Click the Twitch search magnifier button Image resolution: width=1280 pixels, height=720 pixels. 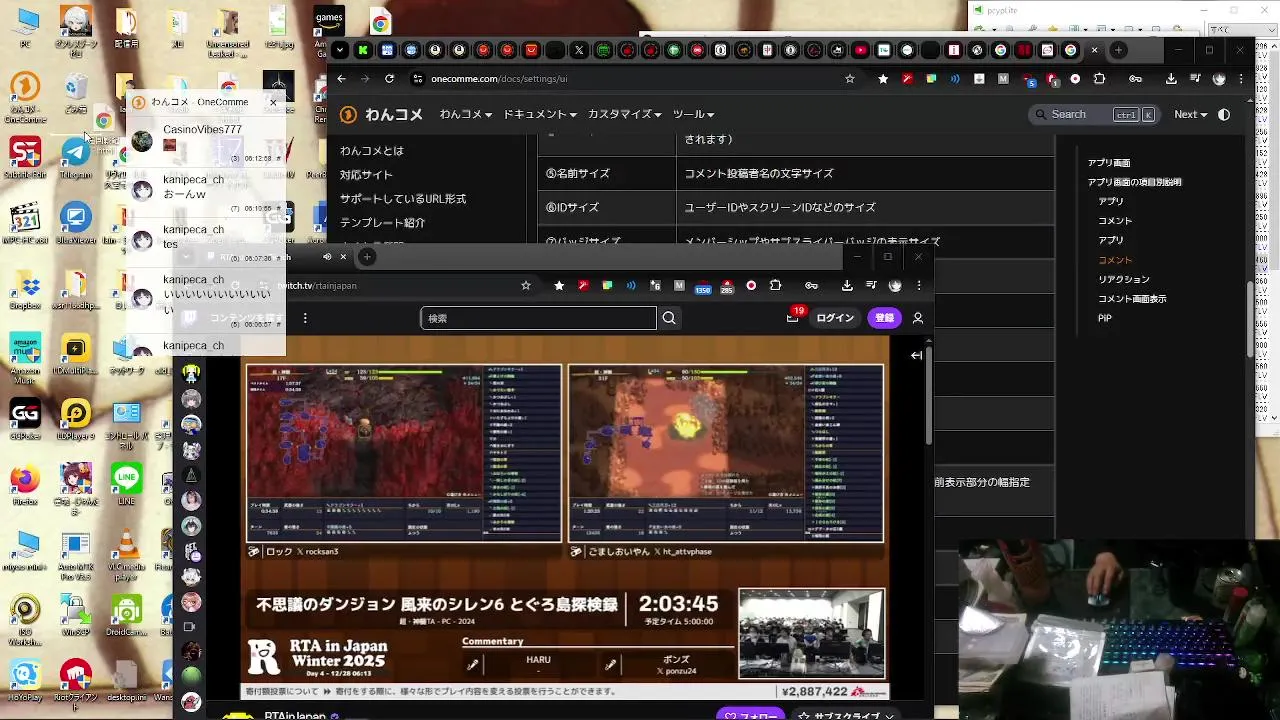669,318
